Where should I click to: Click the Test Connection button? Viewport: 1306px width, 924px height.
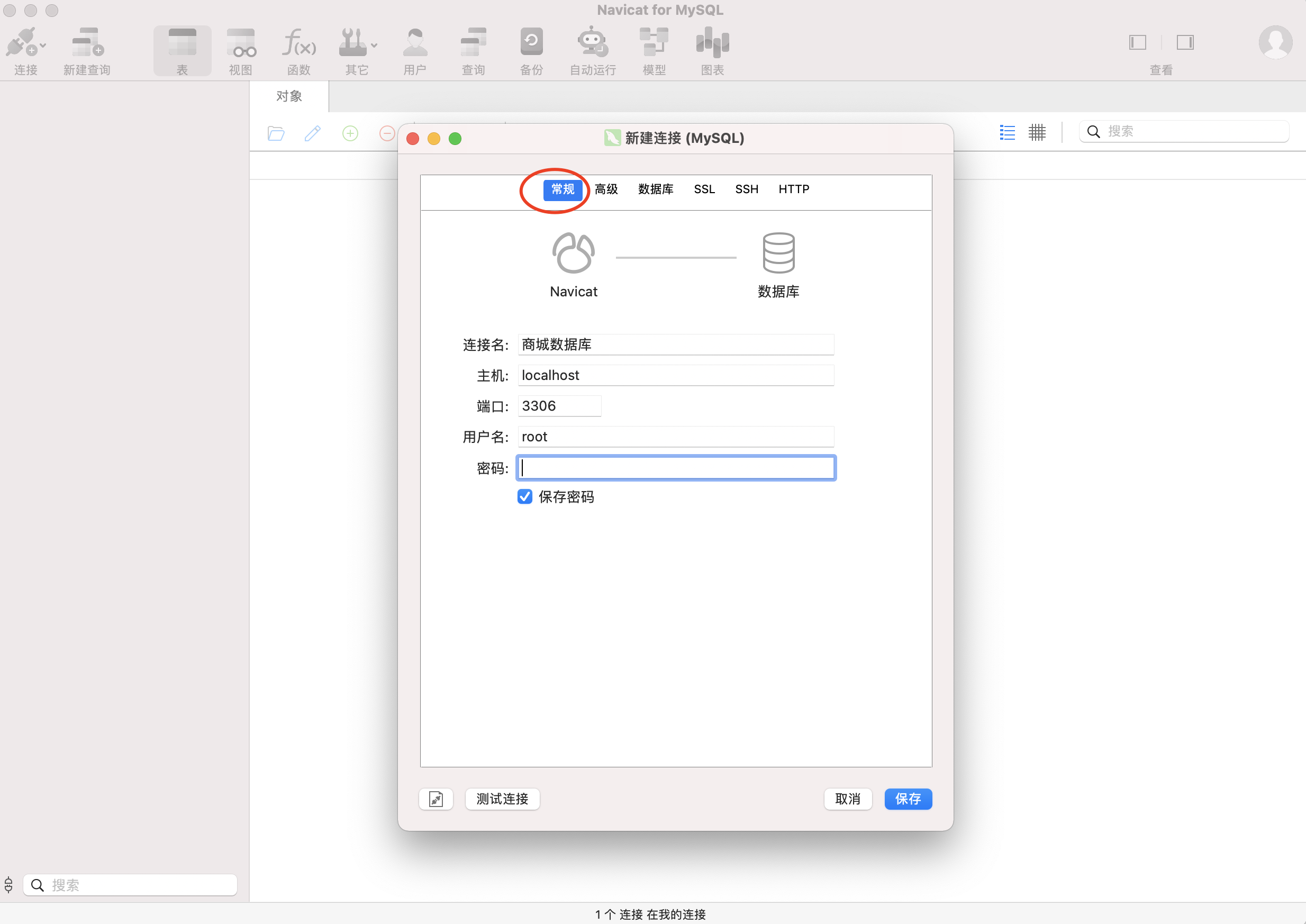pyautogui.click(x=502, y=799)
